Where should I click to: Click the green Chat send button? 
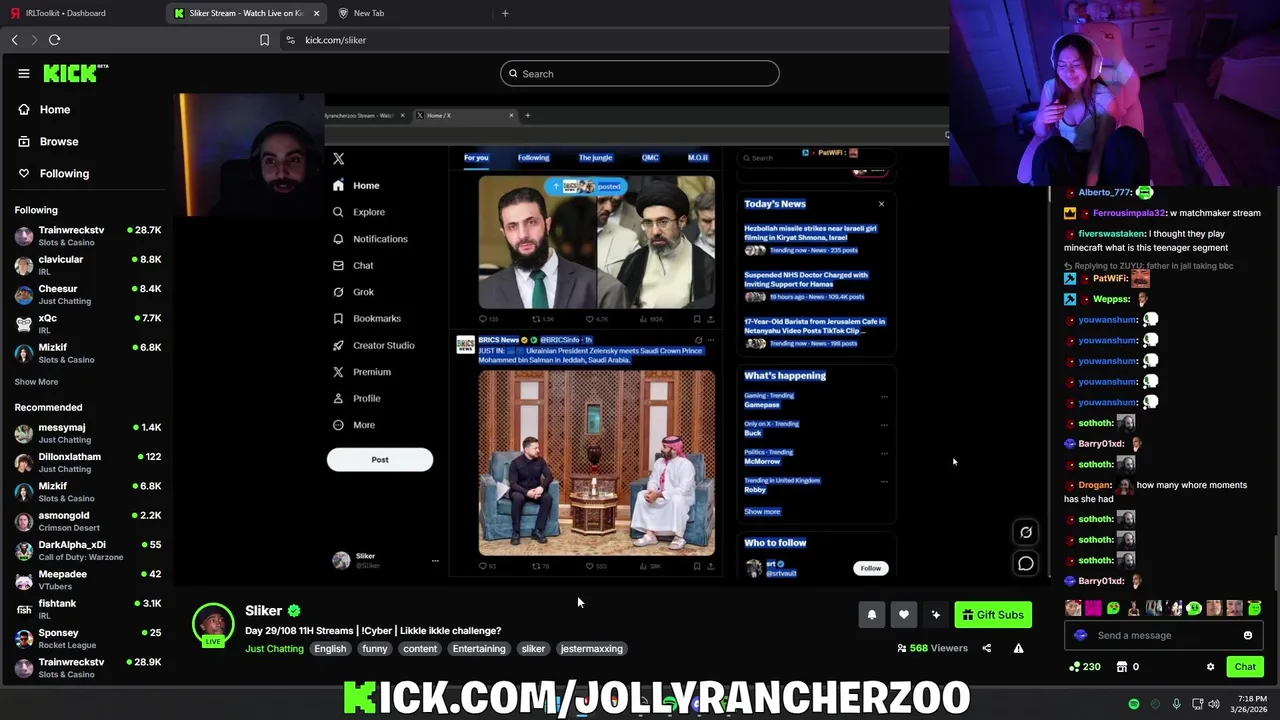click(x=1245, y=667)
